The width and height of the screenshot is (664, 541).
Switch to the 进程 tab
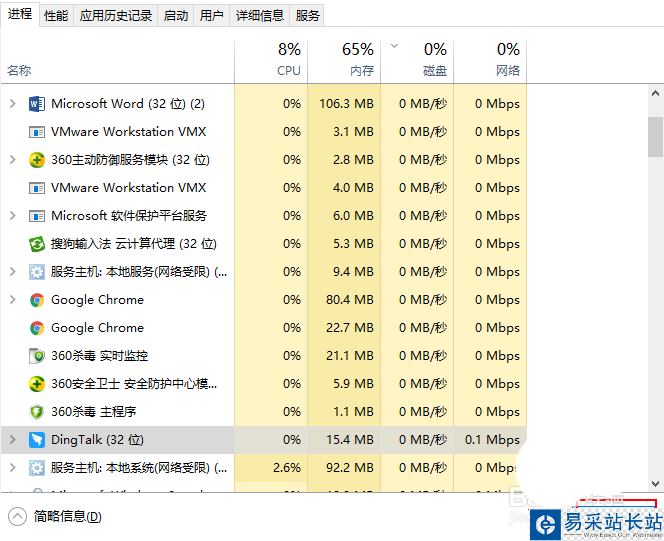pyautogui.click(x=20, y=14)
